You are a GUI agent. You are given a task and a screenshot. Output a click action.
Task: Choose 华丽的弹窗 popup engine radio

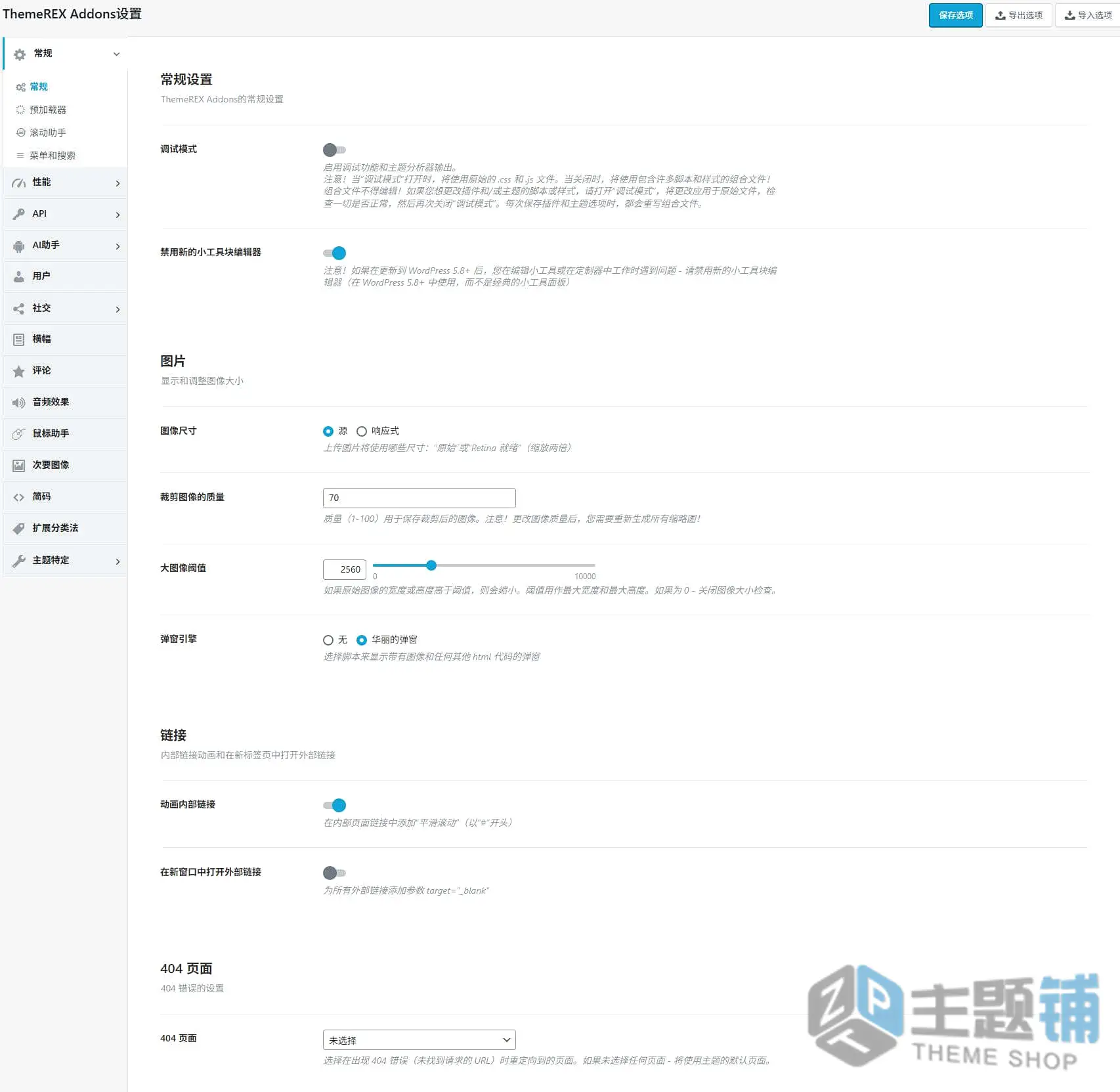coord(362,640)
